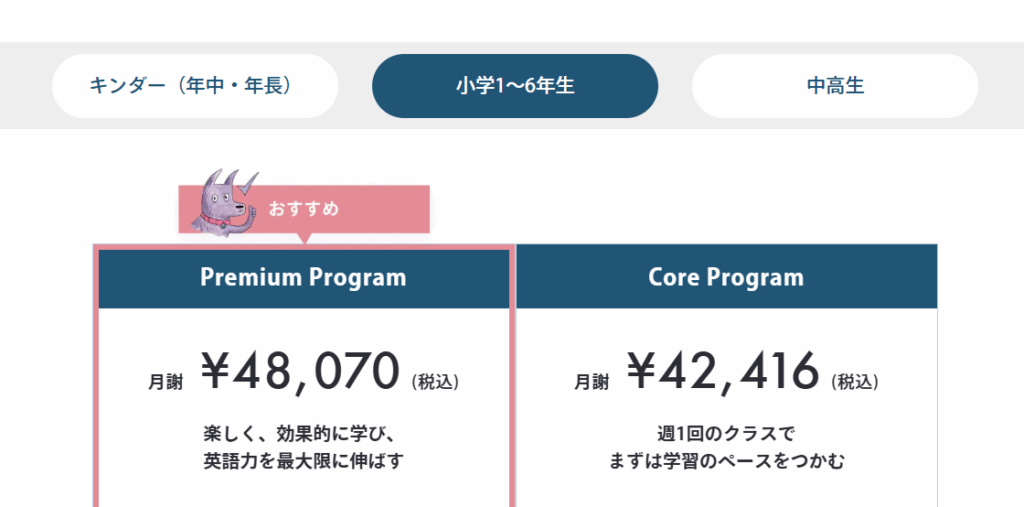Screen dimensions: 1024x507
Task: Click 月謝 label in Core Program card
Action: [x=590, y=381]
